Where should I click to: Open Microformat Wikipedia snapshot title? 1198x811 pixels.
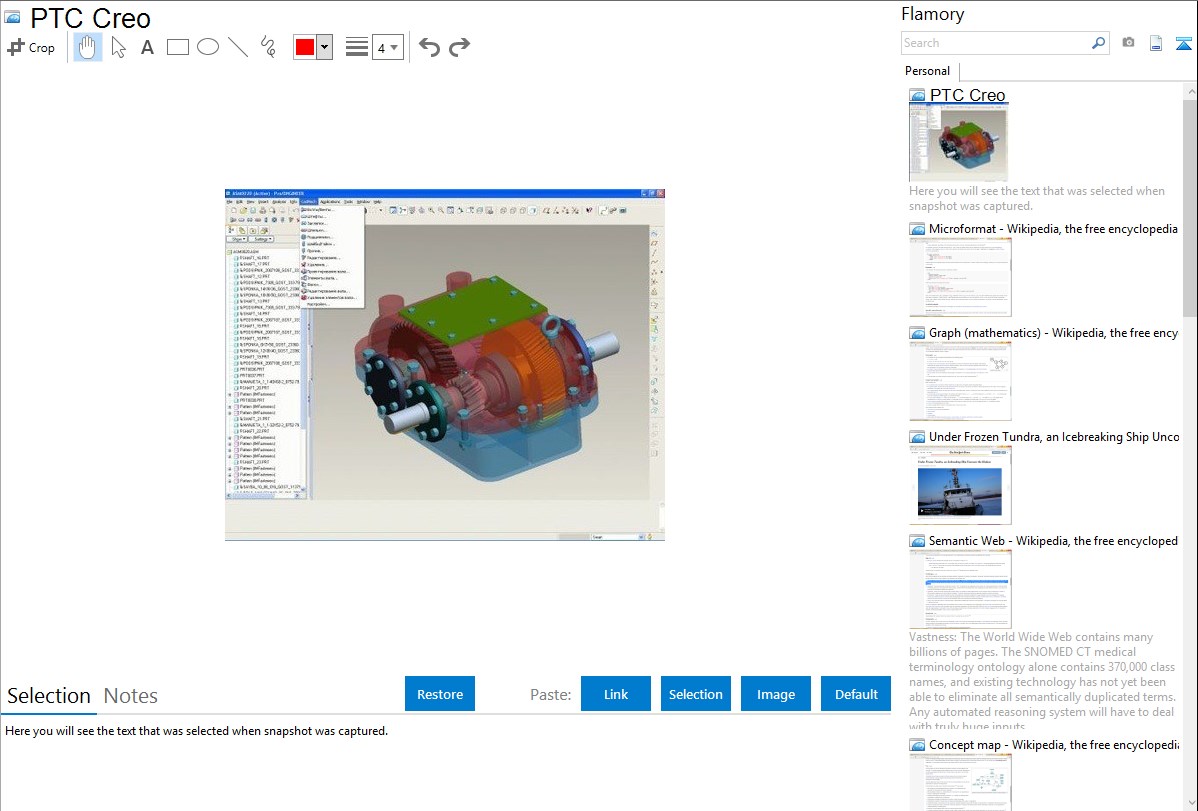(x=1053, y=229)
